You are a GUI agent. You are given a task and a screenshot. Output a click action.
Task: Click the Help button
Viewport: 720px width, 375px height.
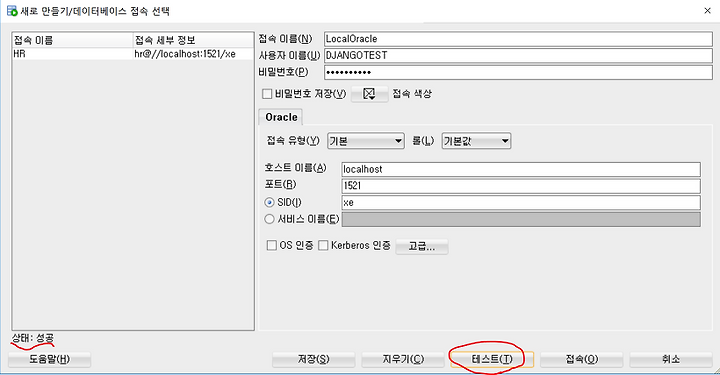point(50,359)
